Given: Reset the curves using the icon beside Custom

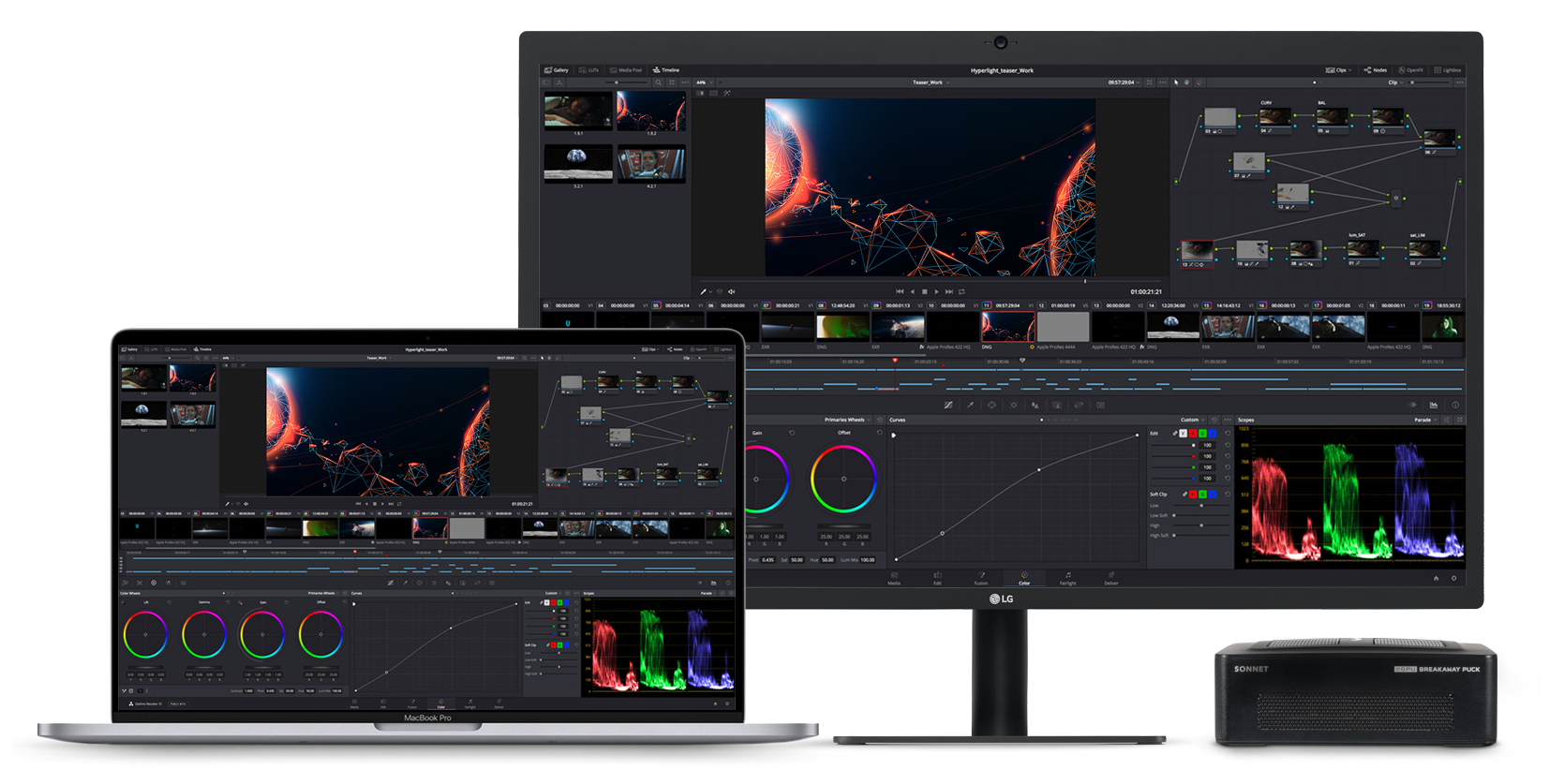Looking at the screenshot, I should [x=1214, y=420].
